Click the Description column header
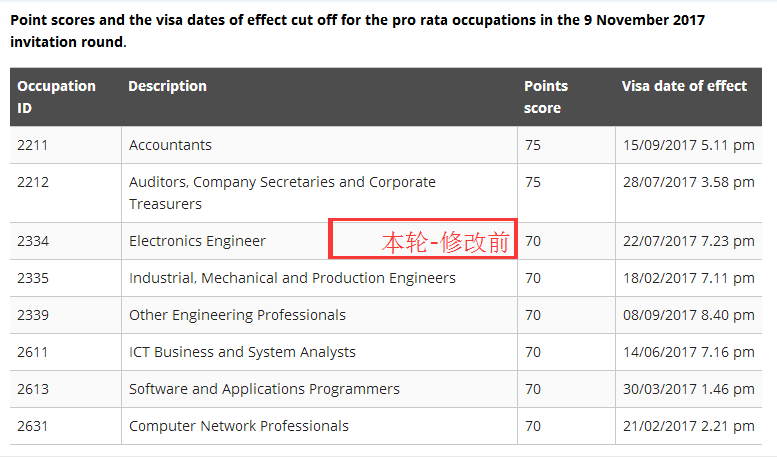The height and width of the screenshot is (457, 777). pyautogui.click(x=167, y=86)
